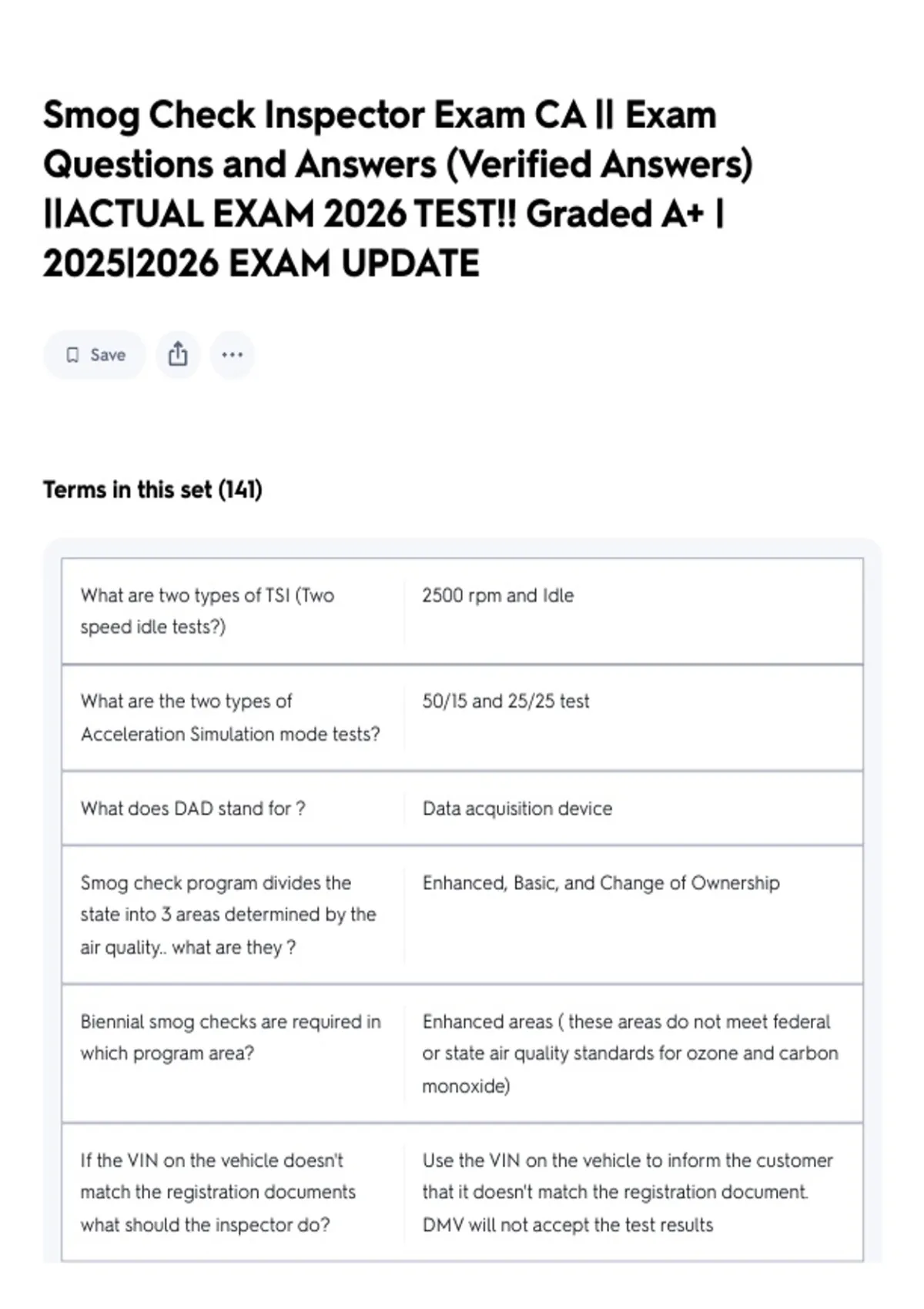Click the '50/15 and 25/25 test' answer
Image resolution: width=924 pixels, height=1309 pixels.
[506, 701]
